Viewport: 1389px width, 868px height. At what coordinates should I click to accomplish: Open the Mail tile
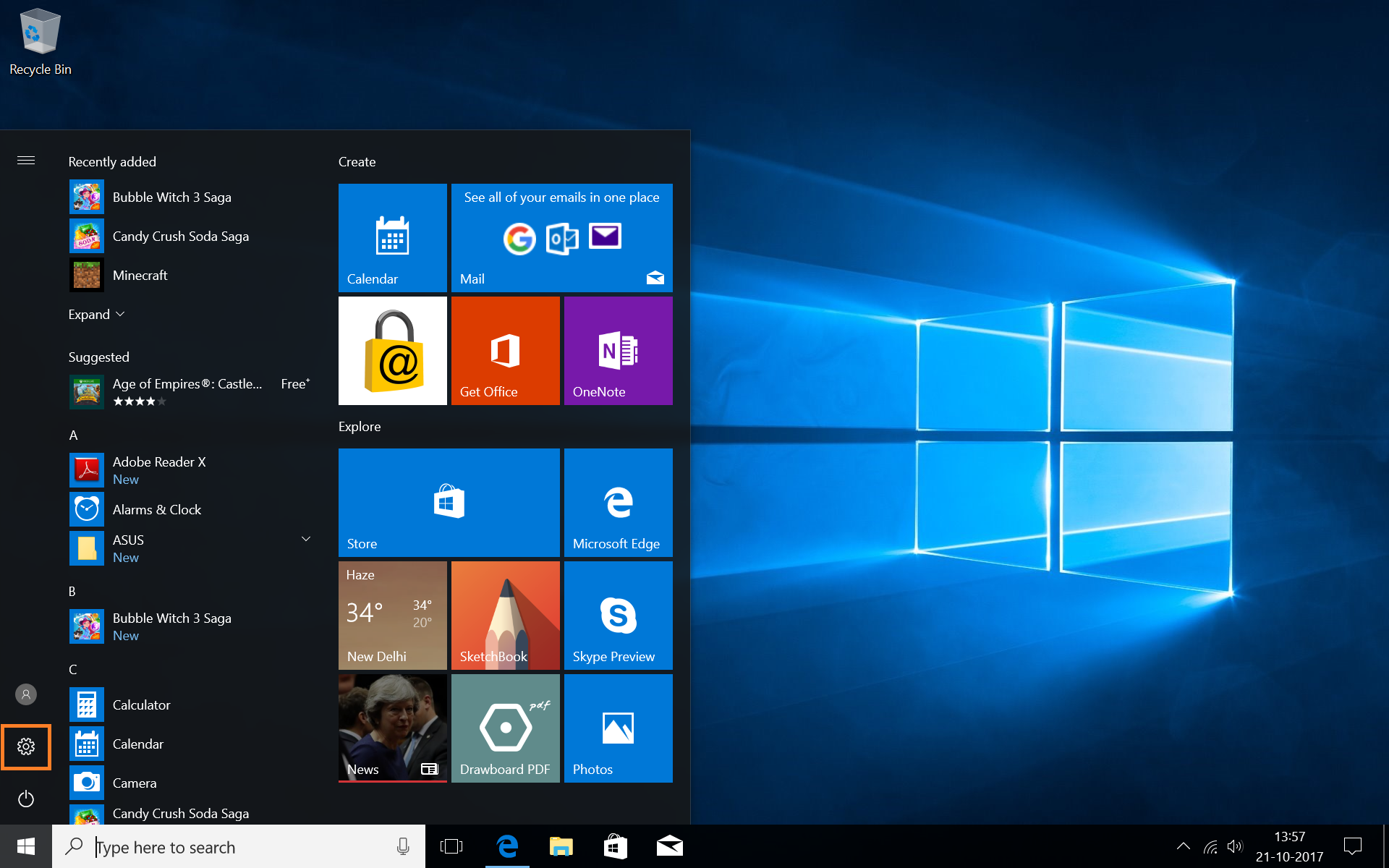[562, 238]
